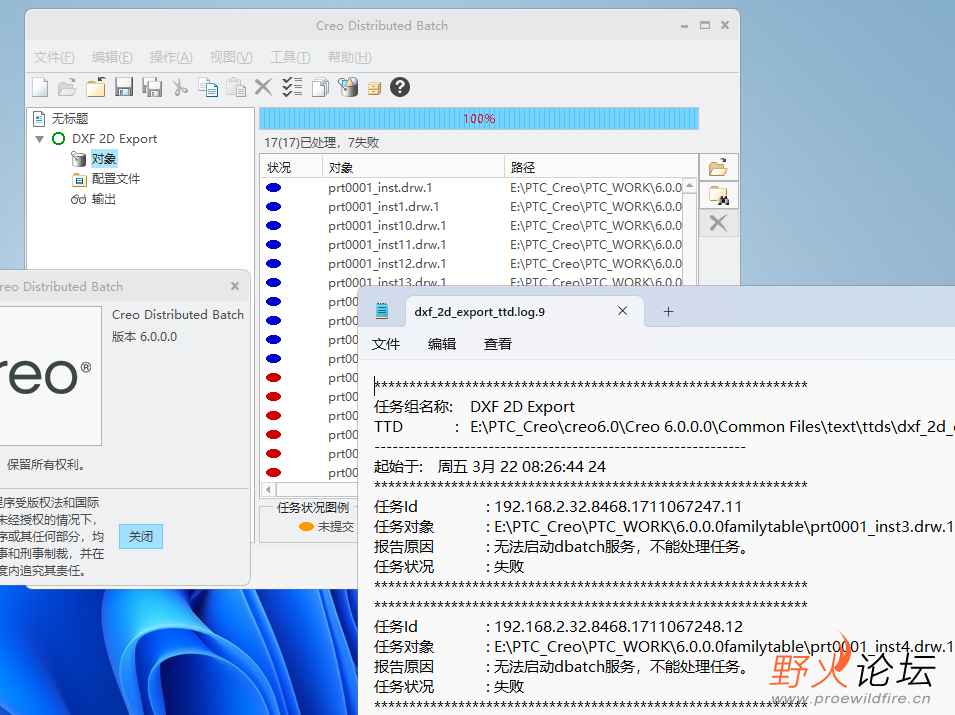The image size is (955, 715).
Task: Select row prt0001_inst1.drw.1
Action: click(x=473, y=206)
